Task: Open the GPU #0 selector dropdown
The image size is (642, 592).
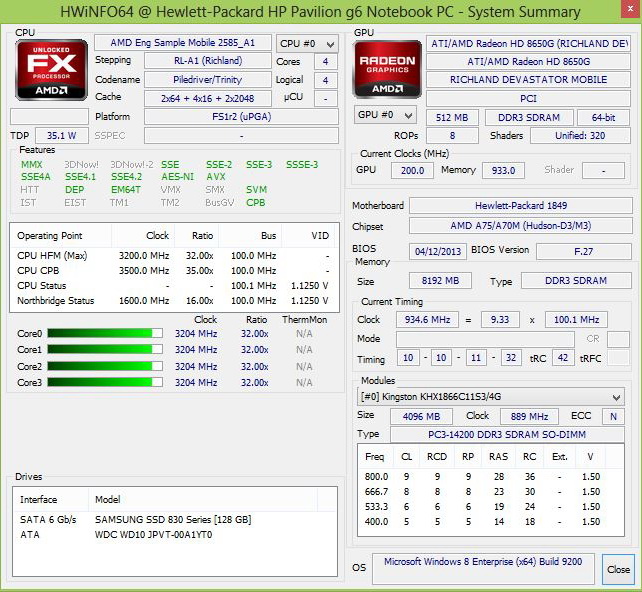Action: pyautogui.click(x=385, y=115)
